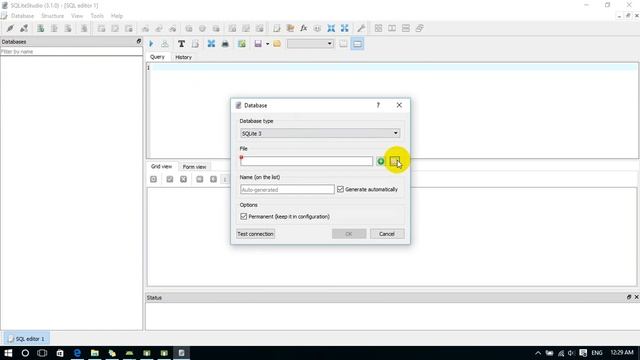The width and height of the screenshot is (640, 360).
Task: Open the database selector combo in editor toolbar
Action: tap(310, 44)
